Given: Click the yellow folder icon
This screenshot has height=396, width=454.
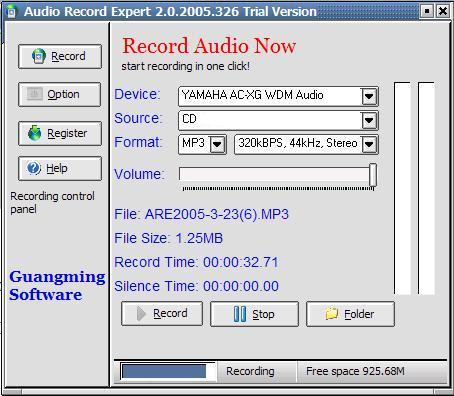Looking at the screenshot, I should [x=332, y=314].
